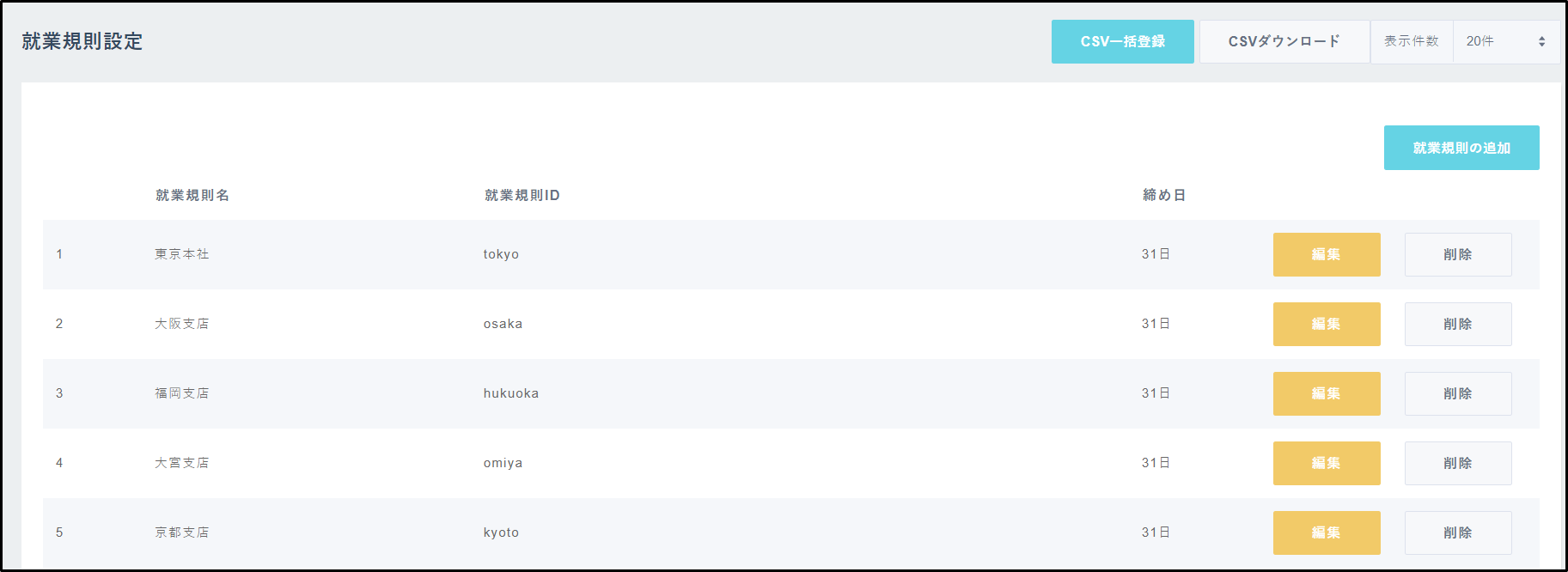Select the tokyo rule ID cell
The height and width of the screenshot is (572, 1568).
501,254
